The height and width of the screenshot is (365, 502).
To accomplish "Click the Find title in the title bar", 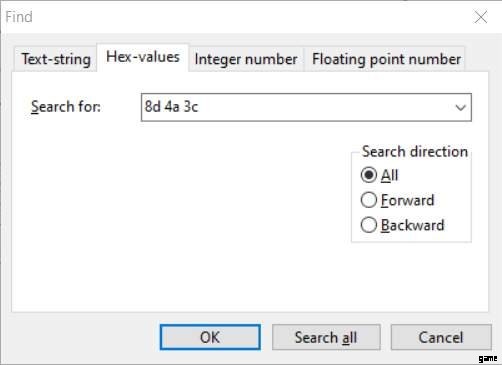I will [19, 17].
